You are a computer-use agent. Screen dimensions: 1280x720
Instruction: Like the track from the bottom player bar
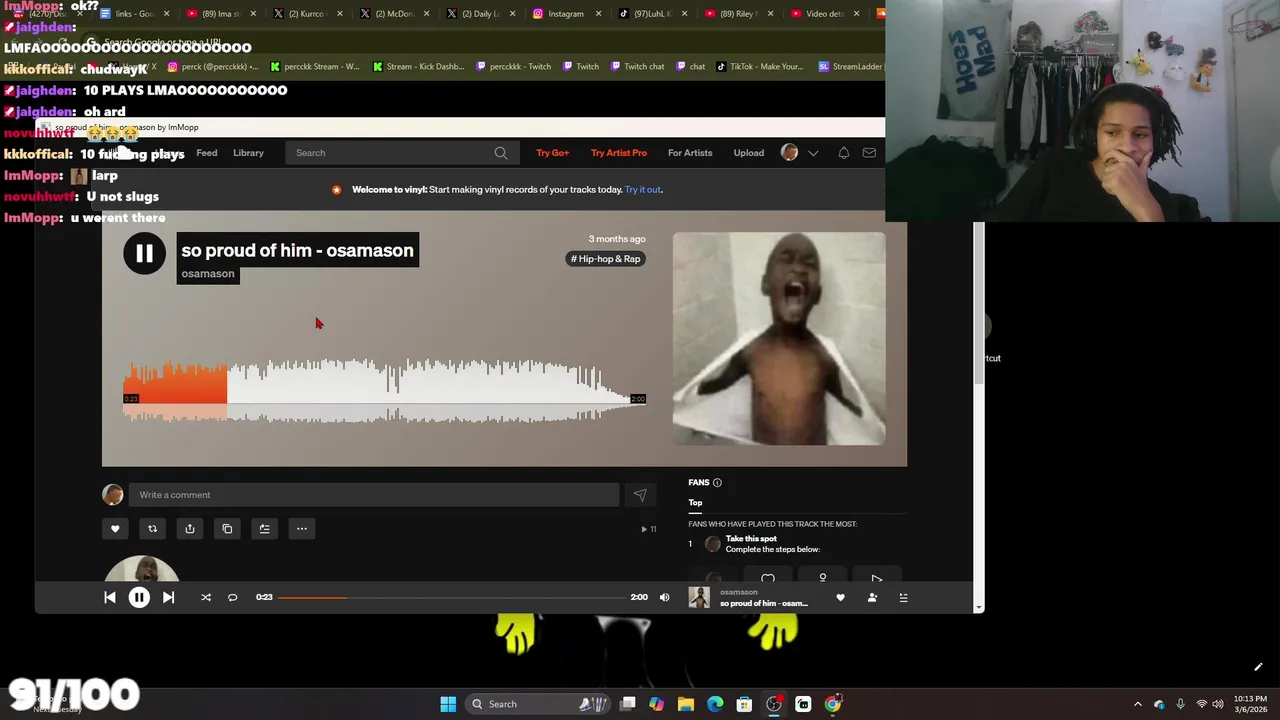coord(840,597)
